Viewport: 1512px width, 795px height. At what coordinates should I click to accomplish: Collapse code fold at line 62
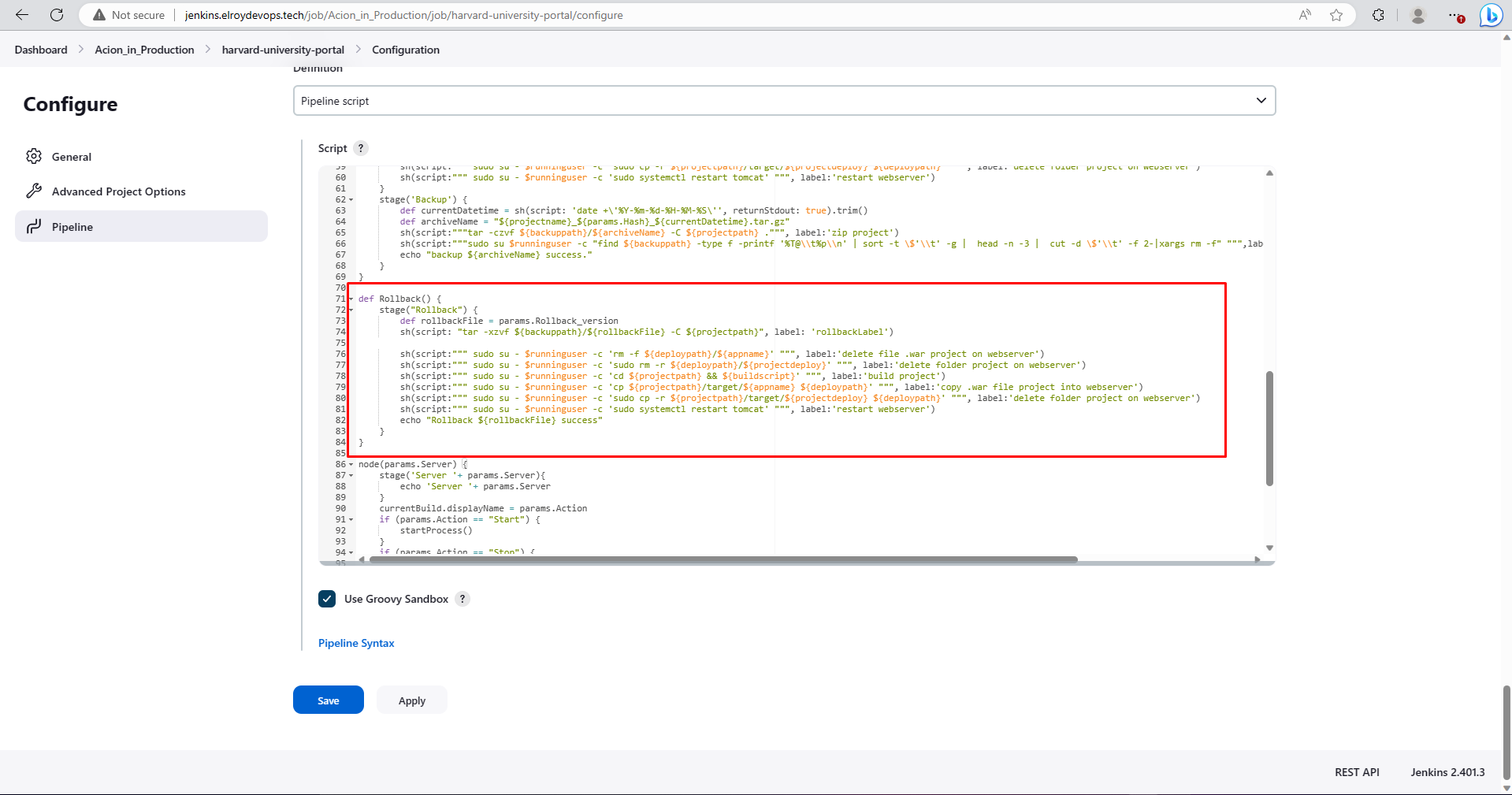click(351, 200)
